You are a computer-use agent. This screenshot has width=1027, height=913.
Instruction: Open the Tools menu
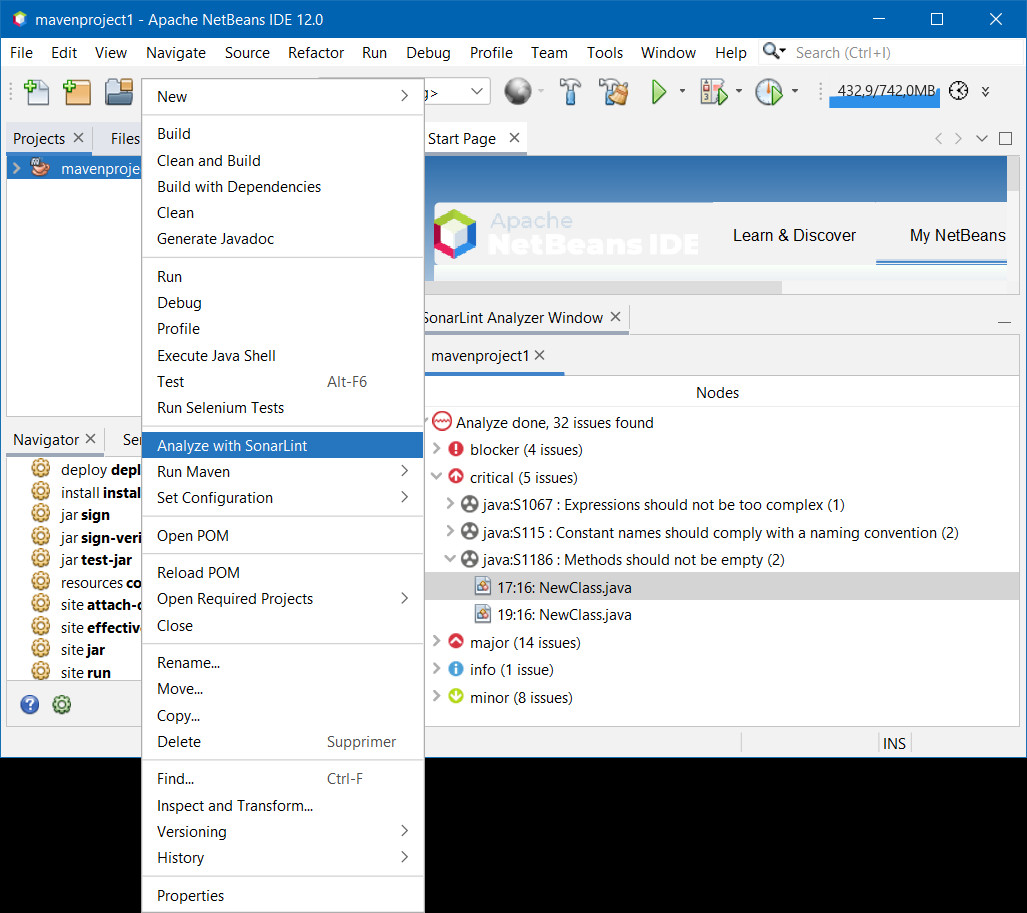(605, 52)
